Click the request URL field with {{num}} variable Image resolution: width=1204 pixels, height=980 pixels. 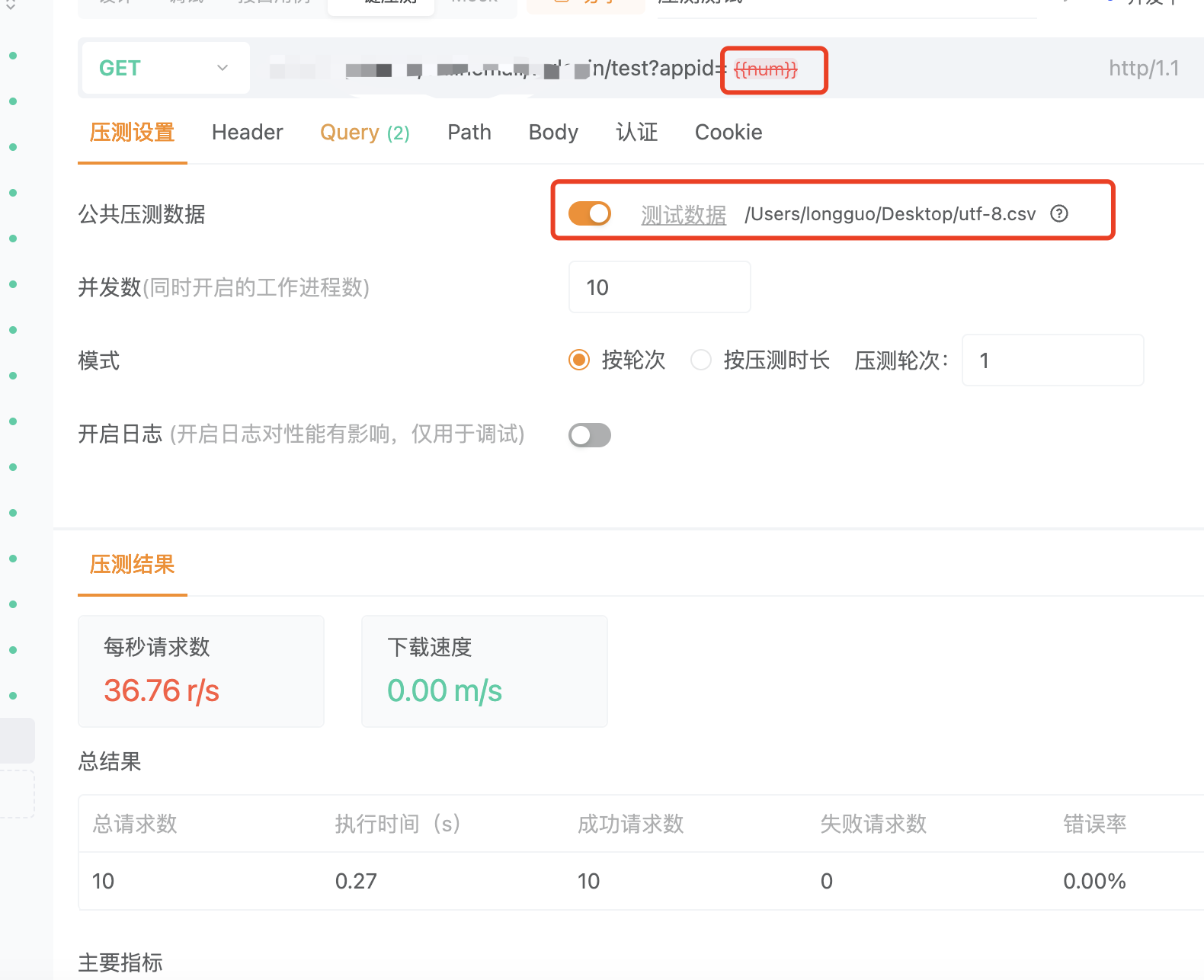coord(678,69)
